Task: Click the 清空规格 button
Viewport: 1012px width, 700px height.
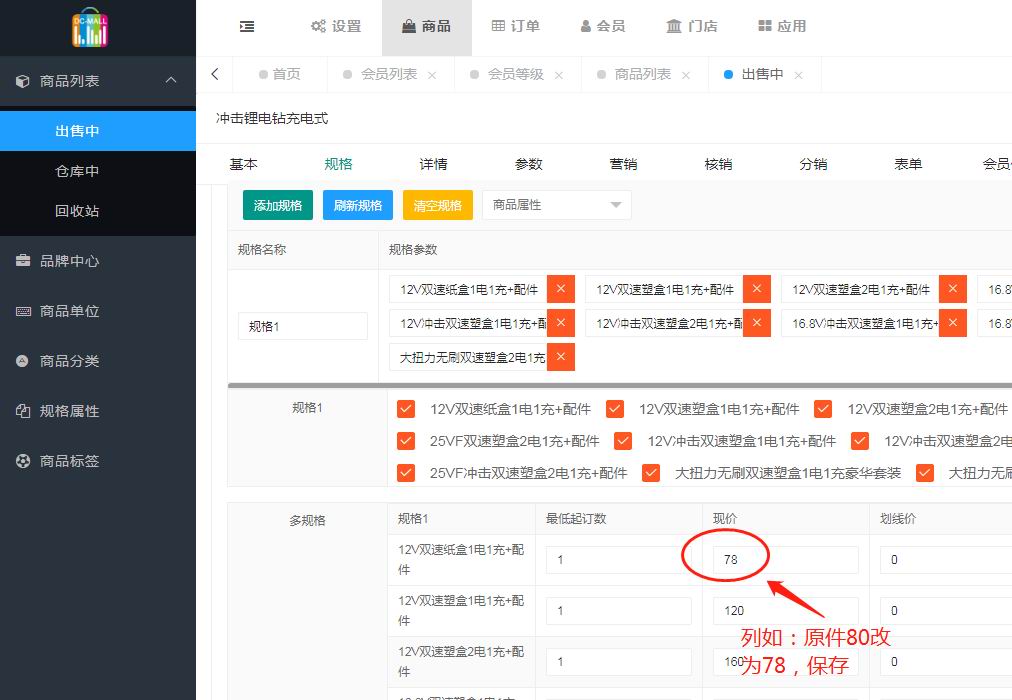Action: coord(438,205)
